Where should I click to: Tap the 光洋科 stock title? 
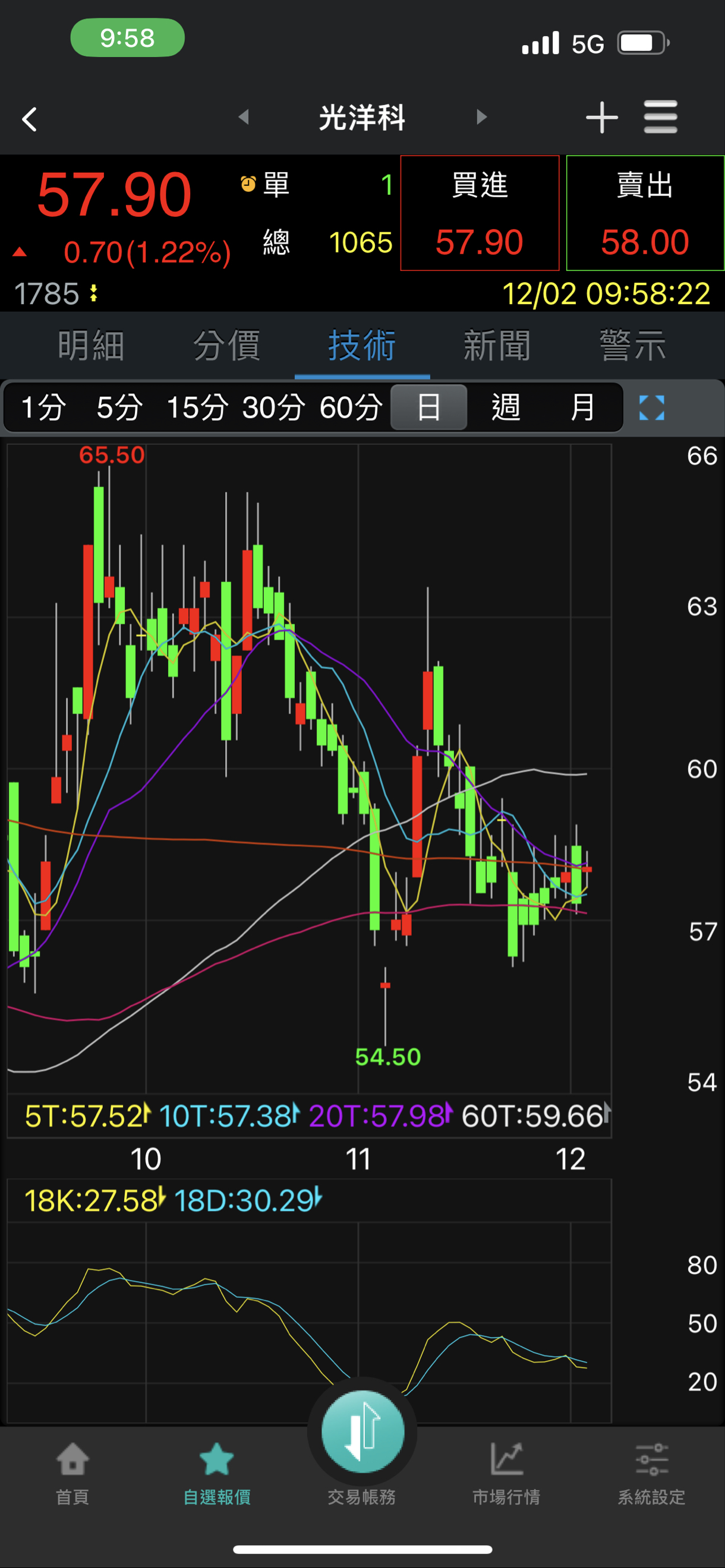click(x=362, y=117)
